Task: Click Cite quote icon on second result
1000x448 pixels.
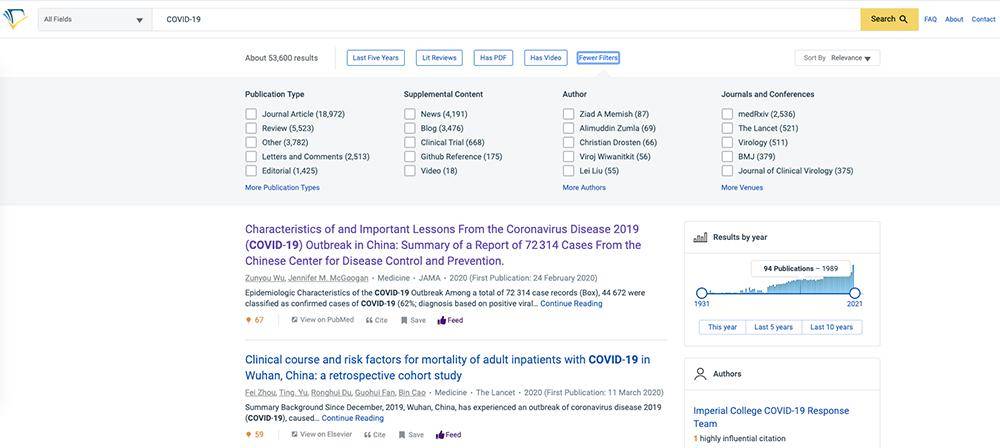Action: [368, 435]
